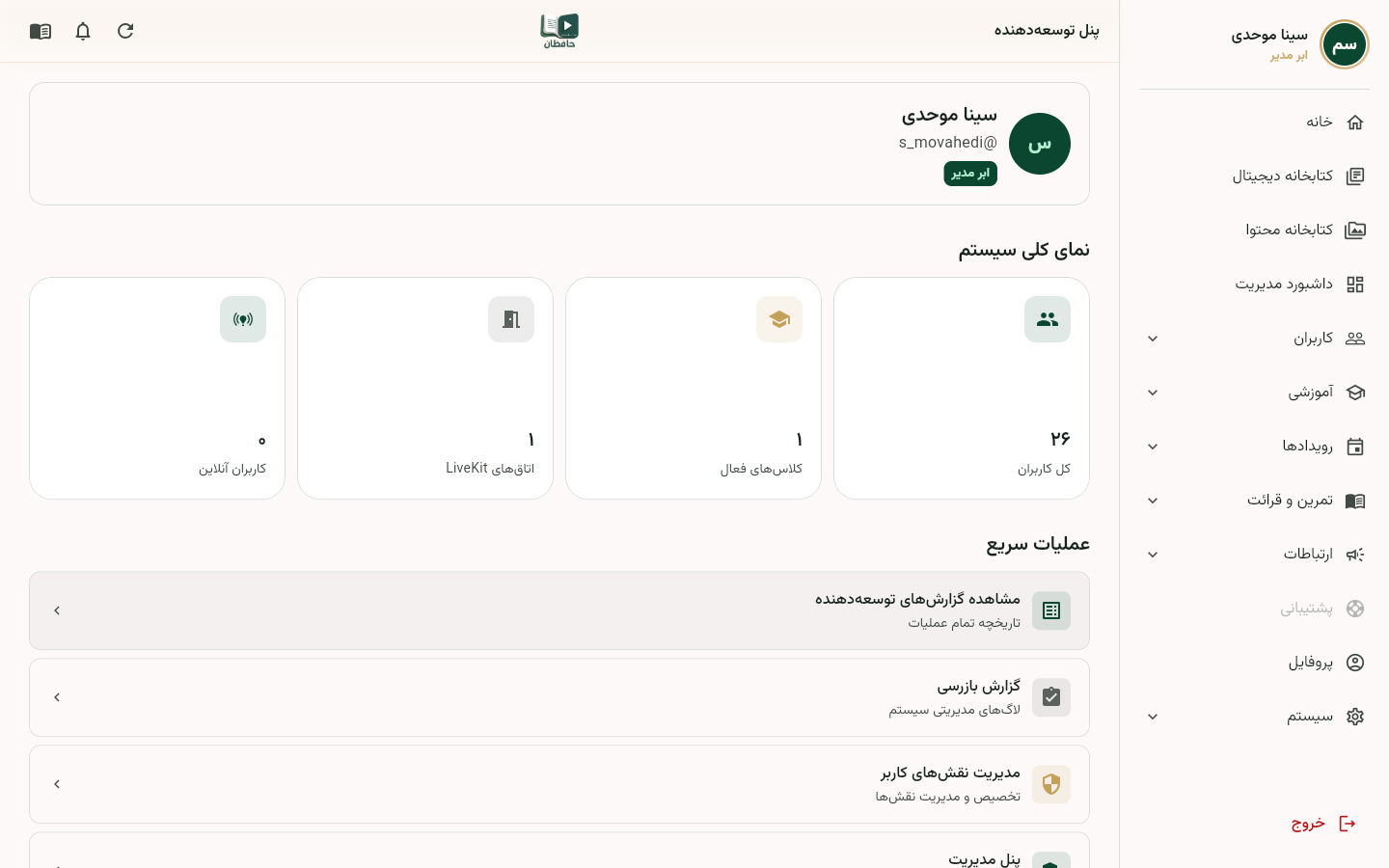Viewport: 1389px width, 868px height.
Task: Click the سیستم gear icon
Action: click(x=1355, y=717)
